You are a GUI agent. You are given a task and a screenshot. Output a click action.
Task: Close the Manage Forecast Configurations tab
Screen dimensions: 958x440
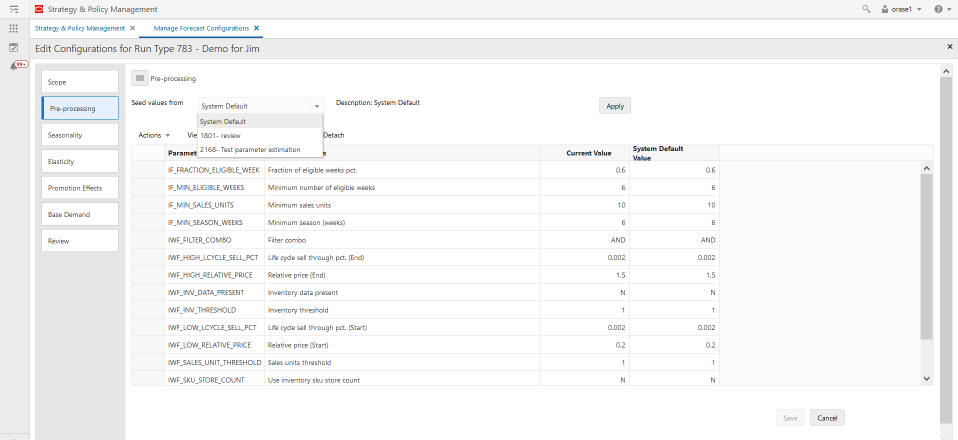tap(257, 28)
